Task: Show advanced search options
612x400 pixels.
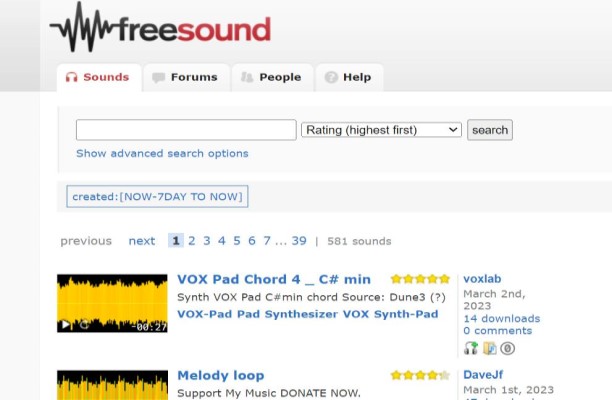Action: [x=162, y=154]
